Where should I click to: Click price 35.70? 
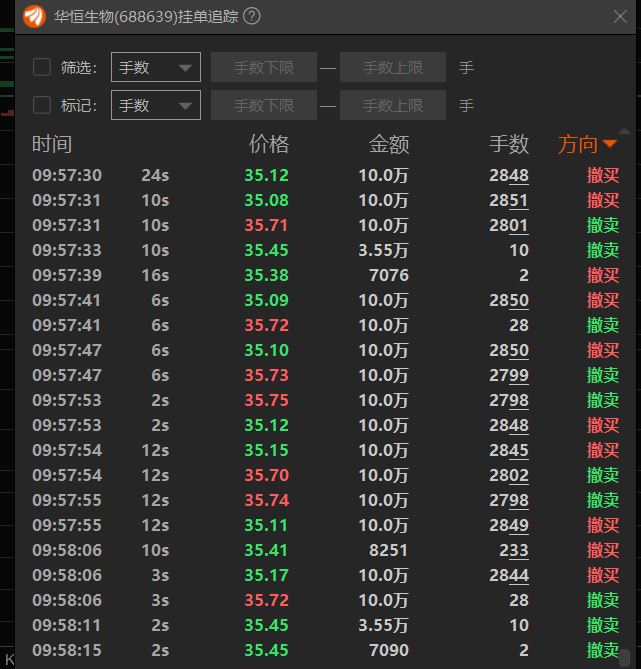click(266, 475)
